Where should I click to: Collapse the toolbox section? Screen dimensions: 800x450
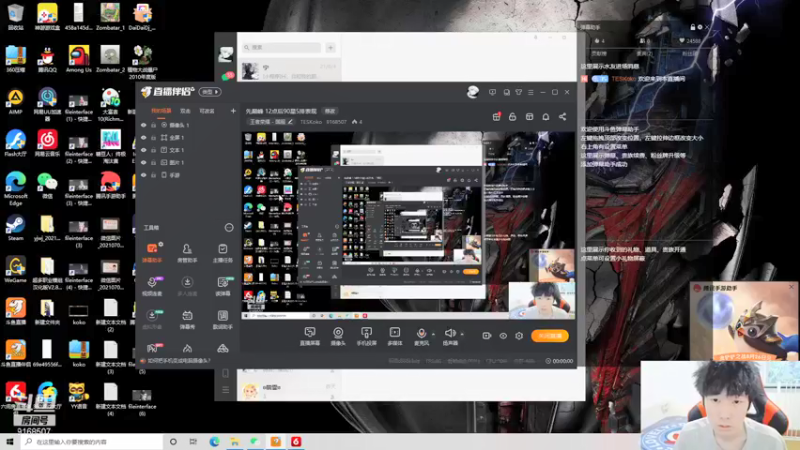pyautogui.click(x=229, y=228)
